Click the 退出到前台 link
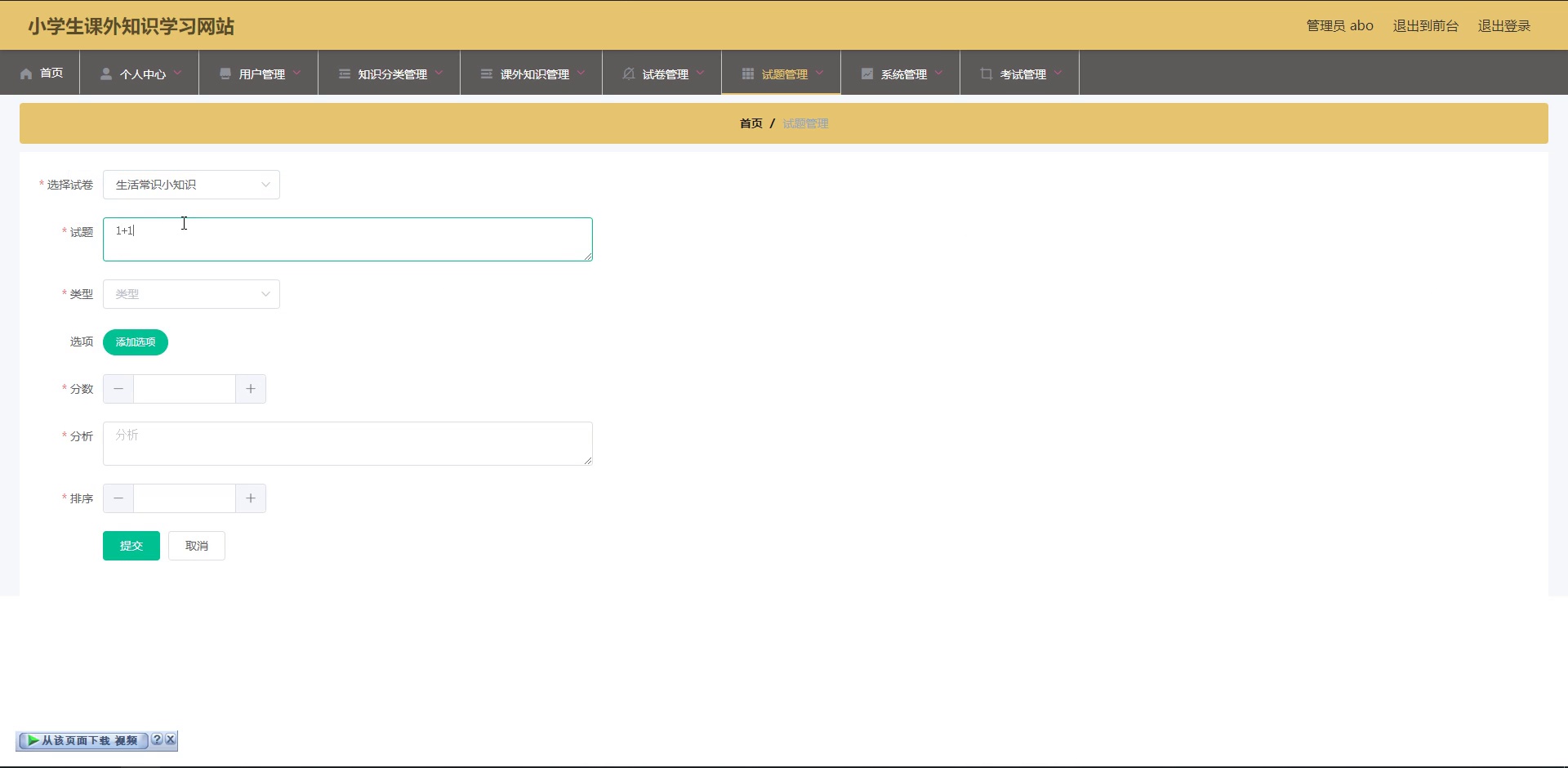 1426,26
